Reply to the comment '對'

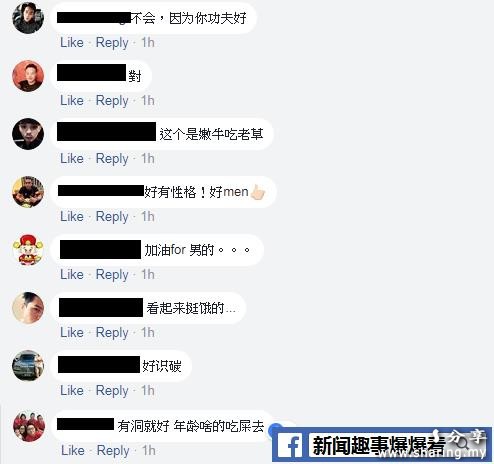point(112,101)
